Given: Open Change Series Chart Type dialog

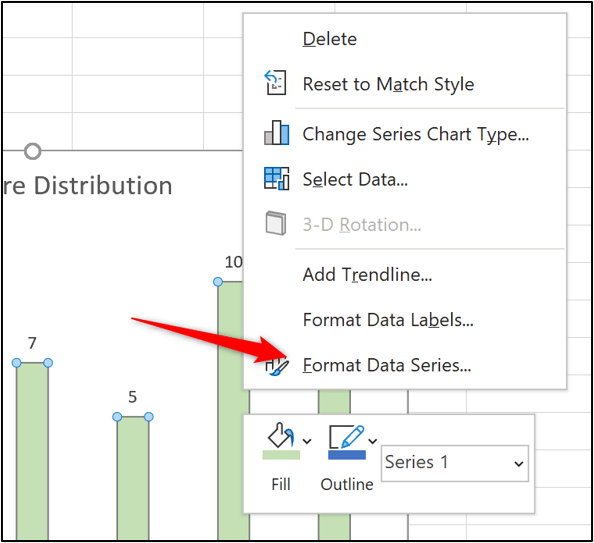Looking at the screenshot, I should (x=416, y=134).
